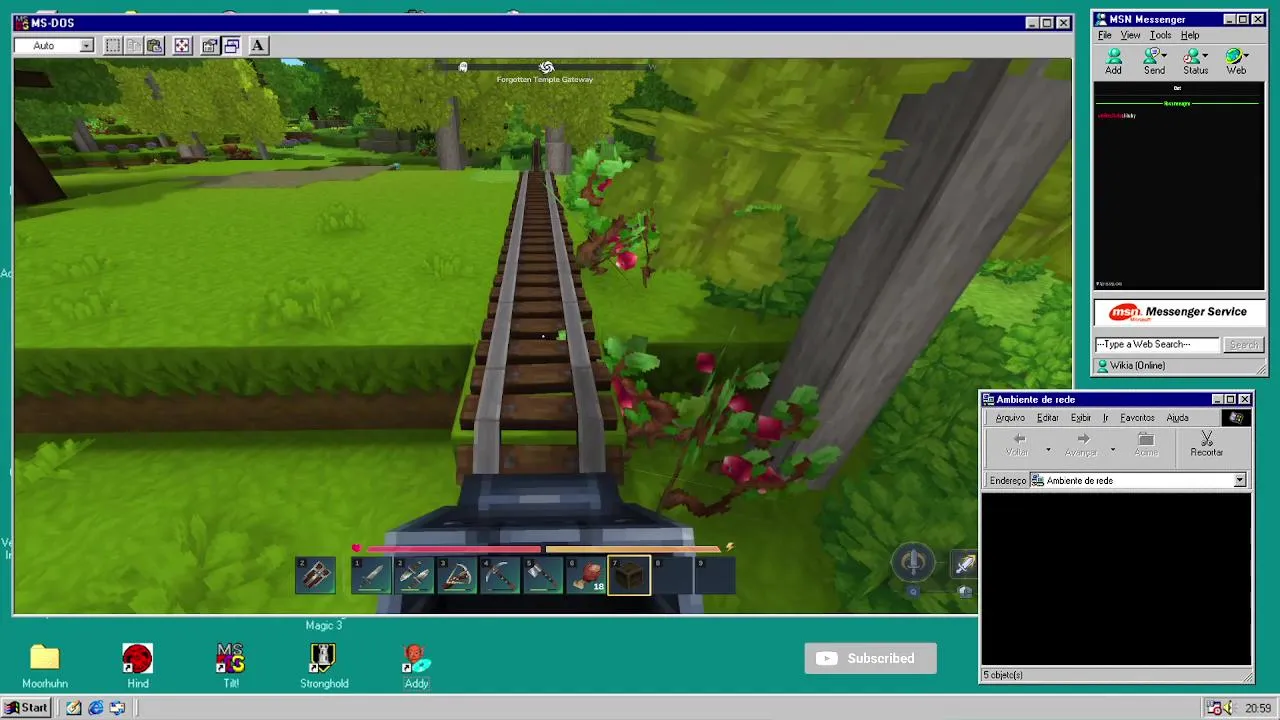The image size is (1280, 720).
Task: Select empty hotbar slot 8
Action: coord(672,576)
